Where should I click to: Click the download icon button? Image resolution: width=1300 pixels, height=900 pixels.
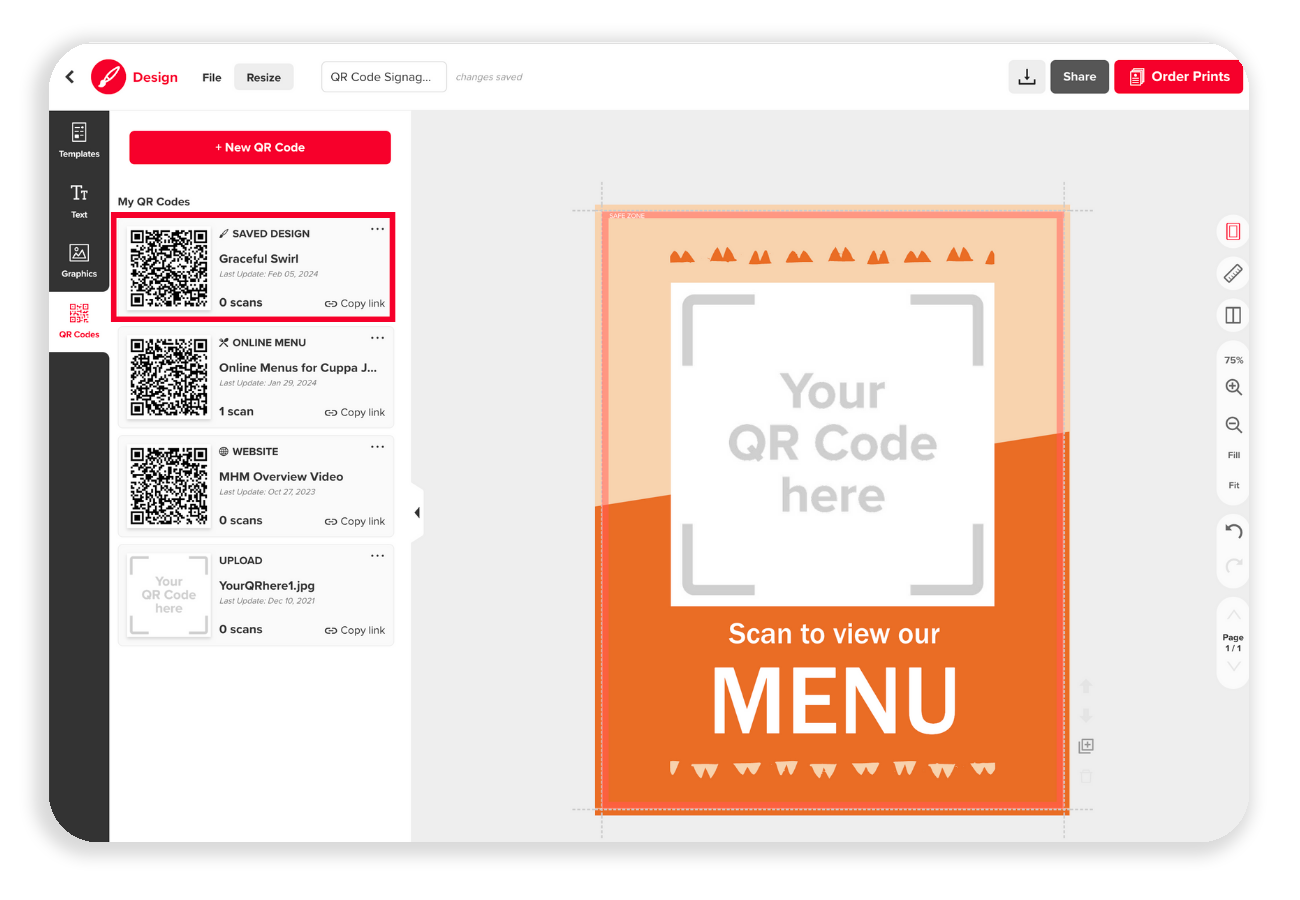pyautogui.click(x=1027, y=77)
